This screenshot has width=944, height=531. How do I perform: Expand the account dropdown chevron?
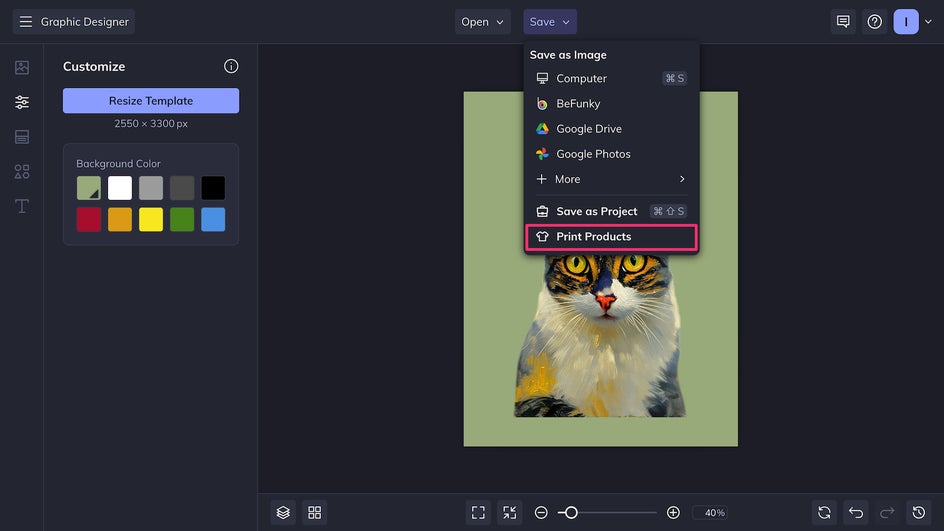(928, 22)
